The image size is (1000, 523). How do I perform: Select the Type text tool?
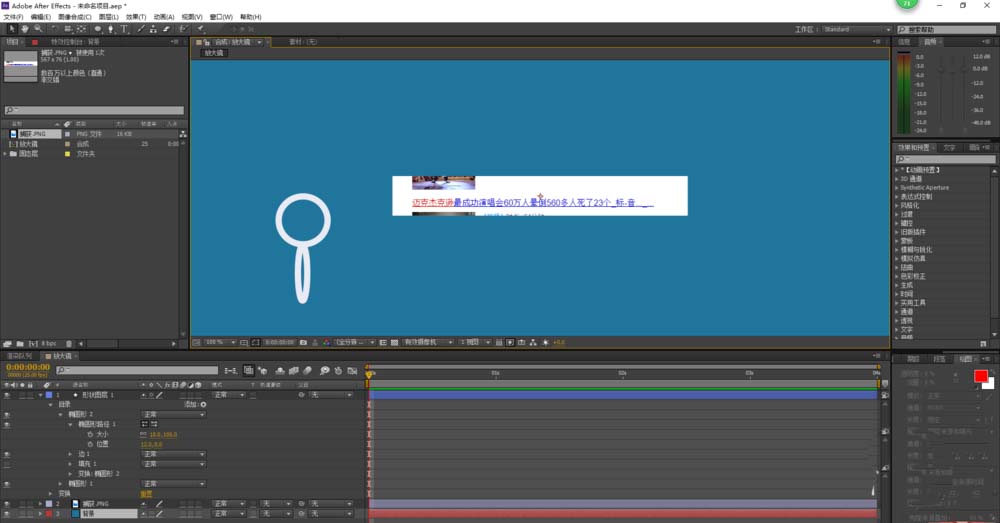pos(124,29)
